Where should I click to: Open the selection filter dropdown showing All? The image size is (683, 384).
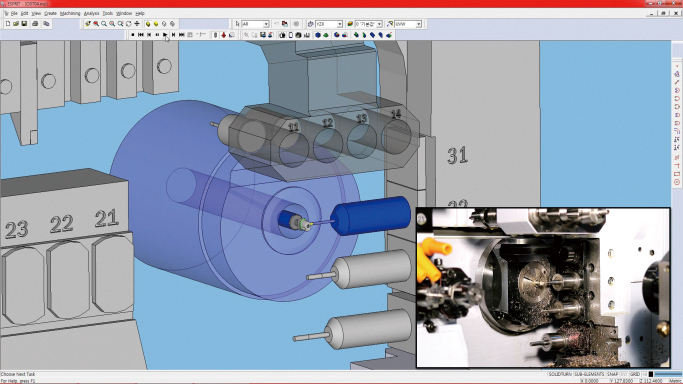[256, 24]
